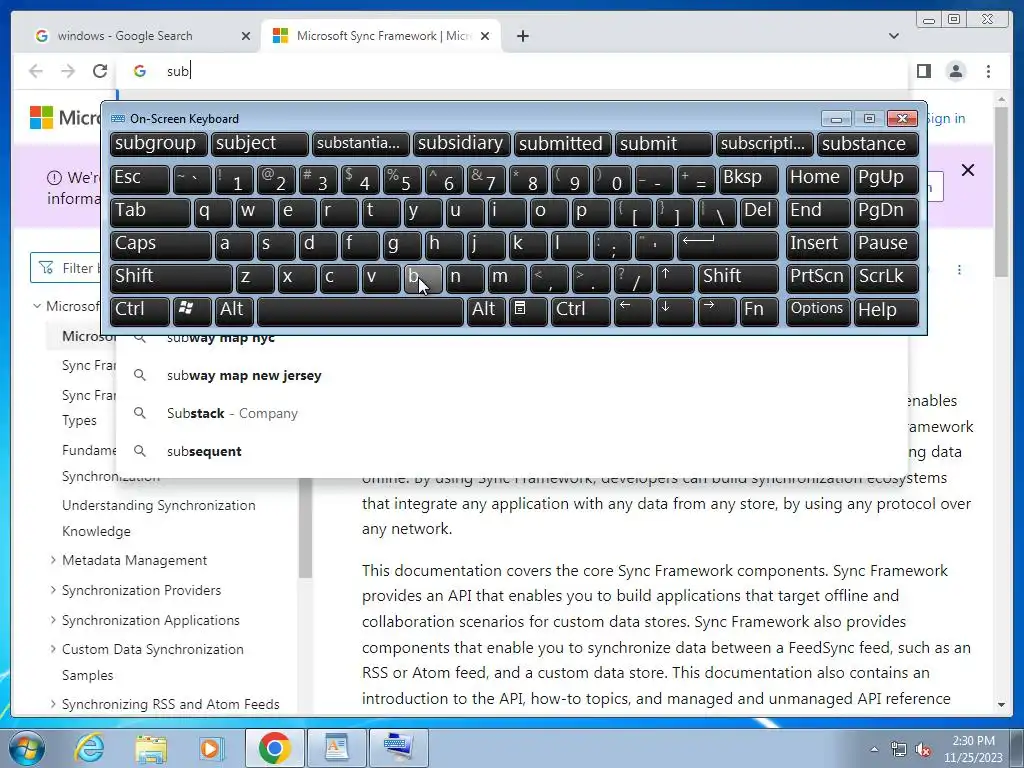This screenshot has height=768, width=1024.
Task: Open the Chrome profile avatar icon
Action: click(x=955, y=71)
